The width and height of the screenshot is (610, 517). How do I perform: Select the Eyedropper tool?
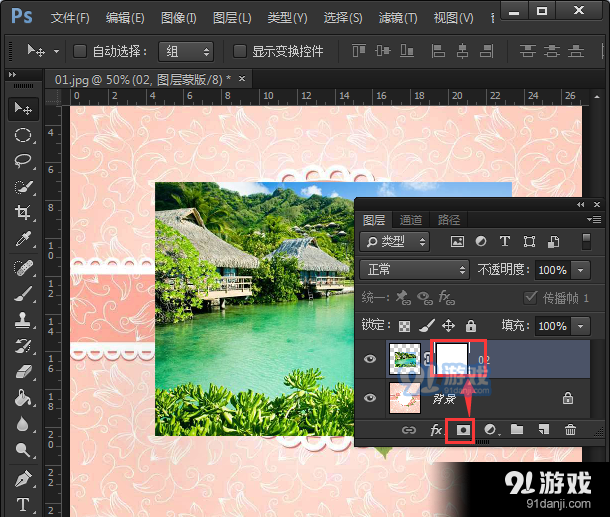pos(23,239)
